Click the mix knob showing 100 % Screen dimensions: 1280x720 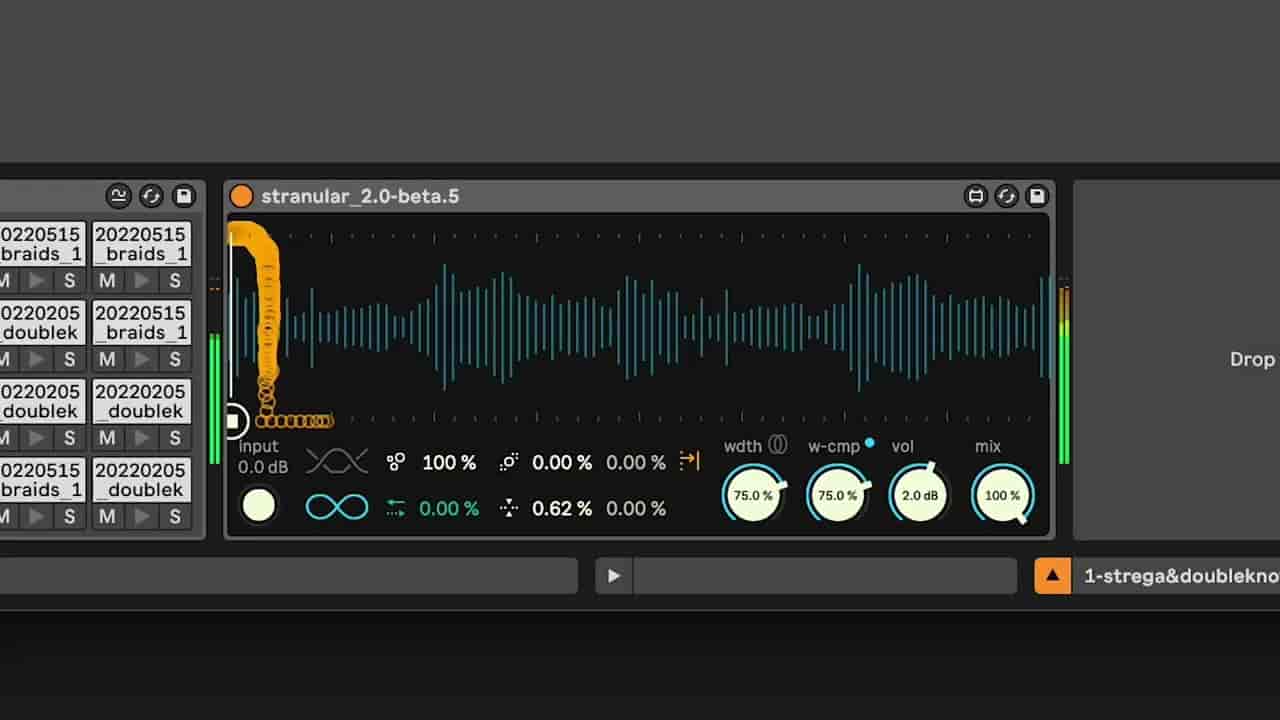(1002, 495)
